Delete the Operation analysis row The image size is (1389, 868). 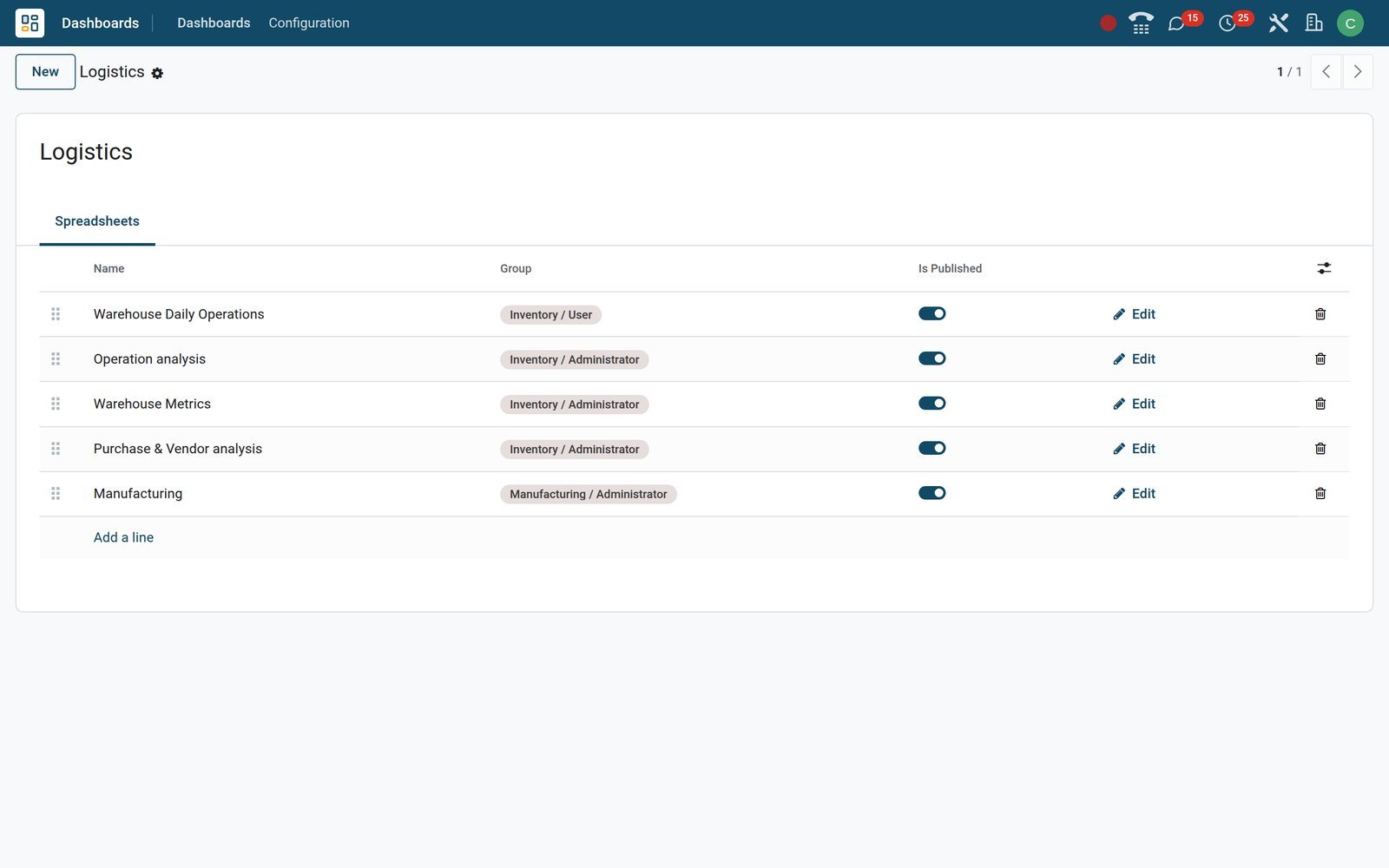(x=1320, y=358)
